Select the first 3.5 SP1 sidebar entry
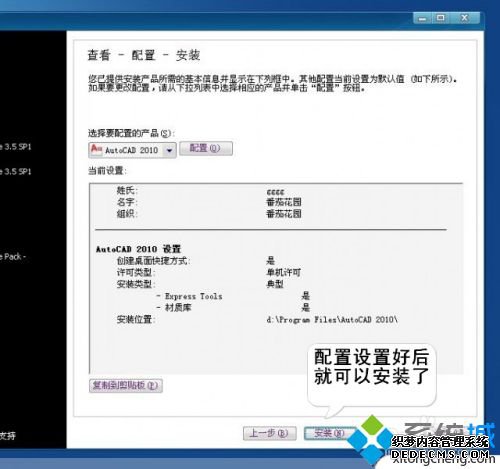 16,147
